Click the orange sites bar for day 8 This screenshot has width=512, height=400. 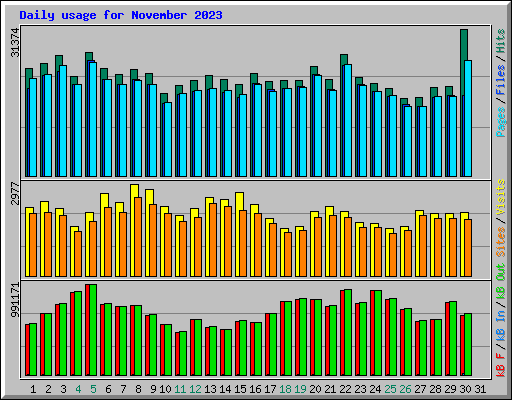[138, 237]
